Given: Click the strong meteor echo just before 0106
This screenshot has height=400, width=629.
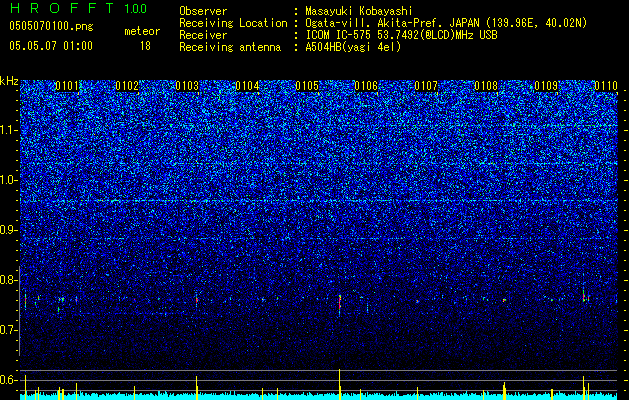Looking at the screenshot, I should (x=340, y=304).
